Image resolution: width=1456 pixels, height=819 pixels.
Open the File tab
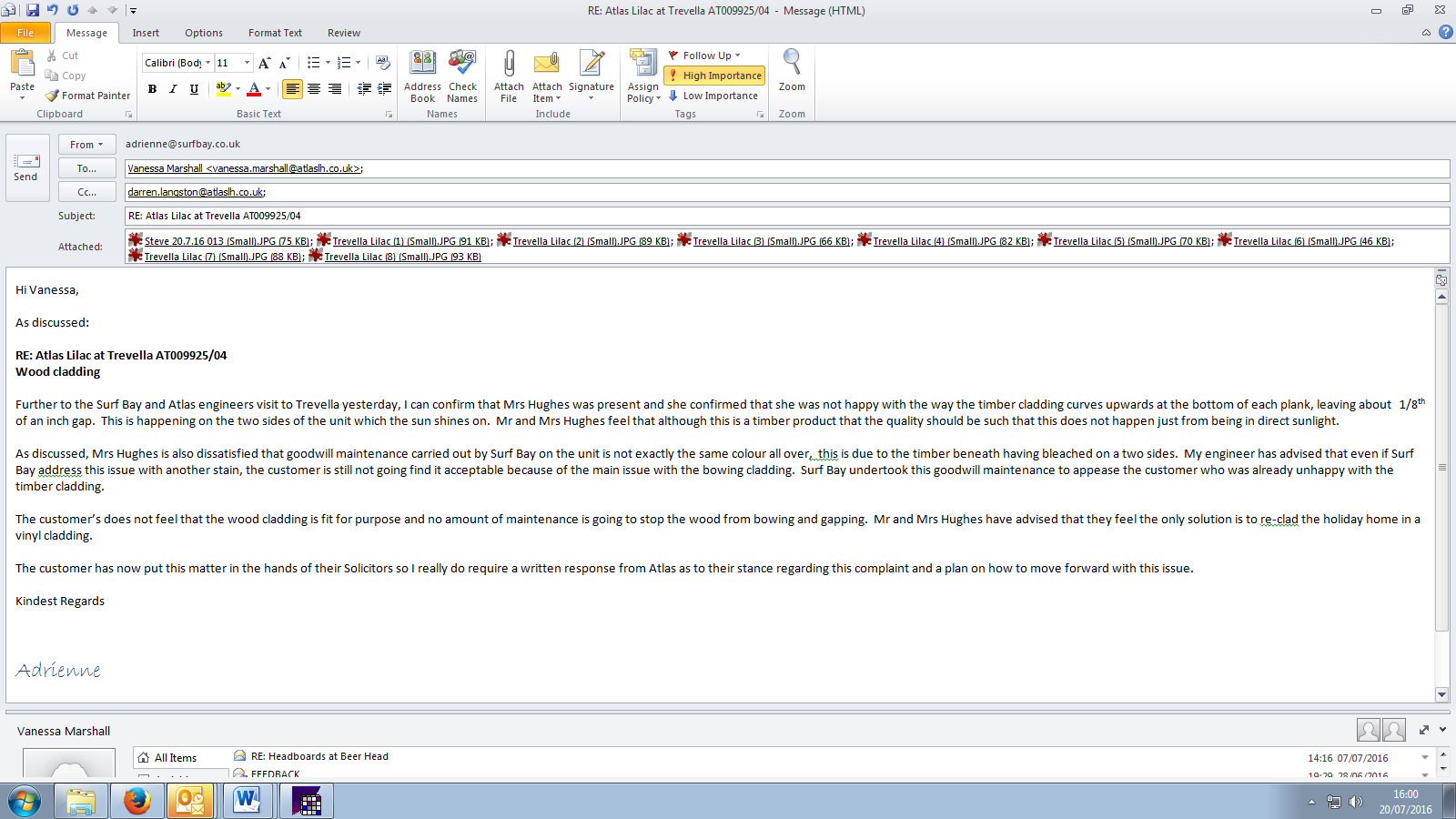(25, 33)
